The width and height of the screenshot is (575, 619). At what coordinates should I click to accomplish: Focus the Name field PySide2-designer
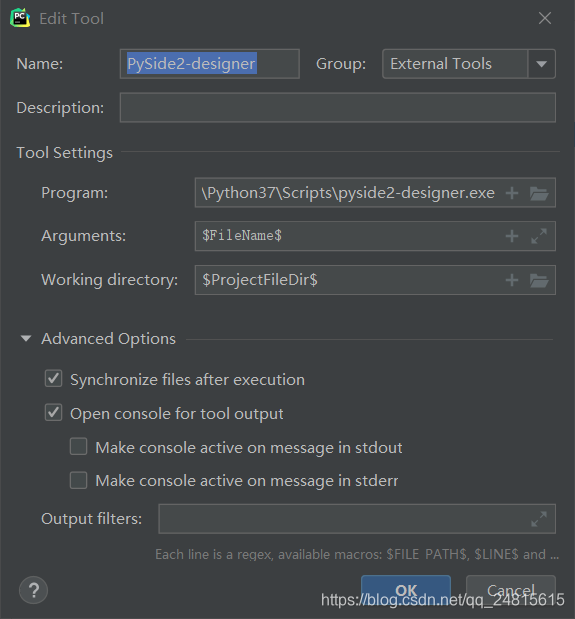coord(210,64)
